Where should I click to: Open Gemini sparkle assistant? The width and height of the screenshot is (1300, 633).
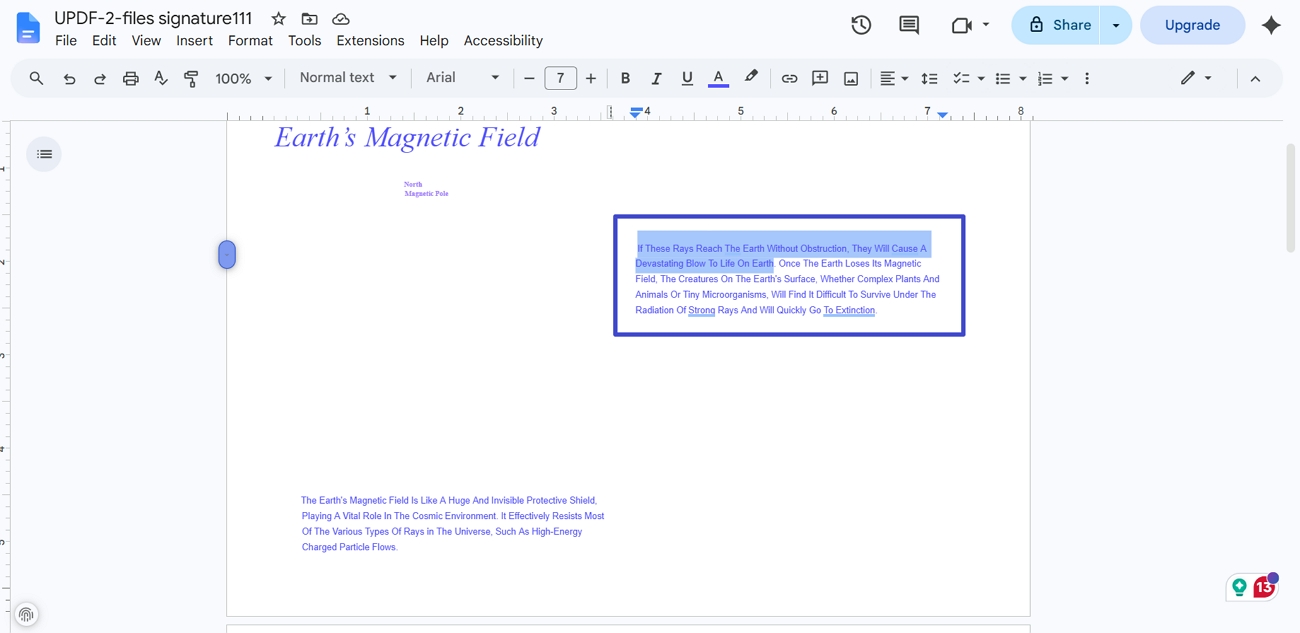click(1271, 25)
